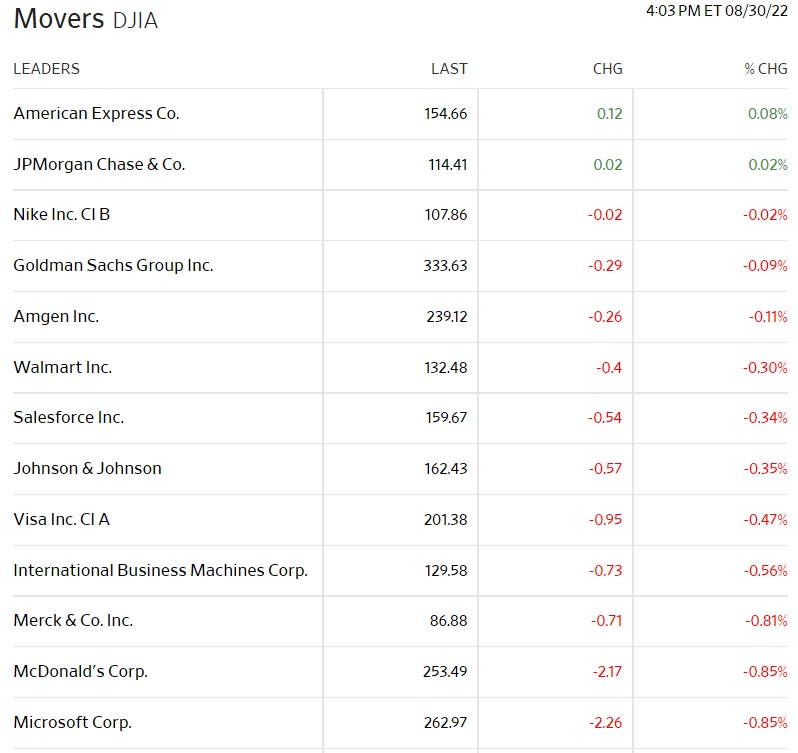Select Merck last price 86.88

click(448, 621)
